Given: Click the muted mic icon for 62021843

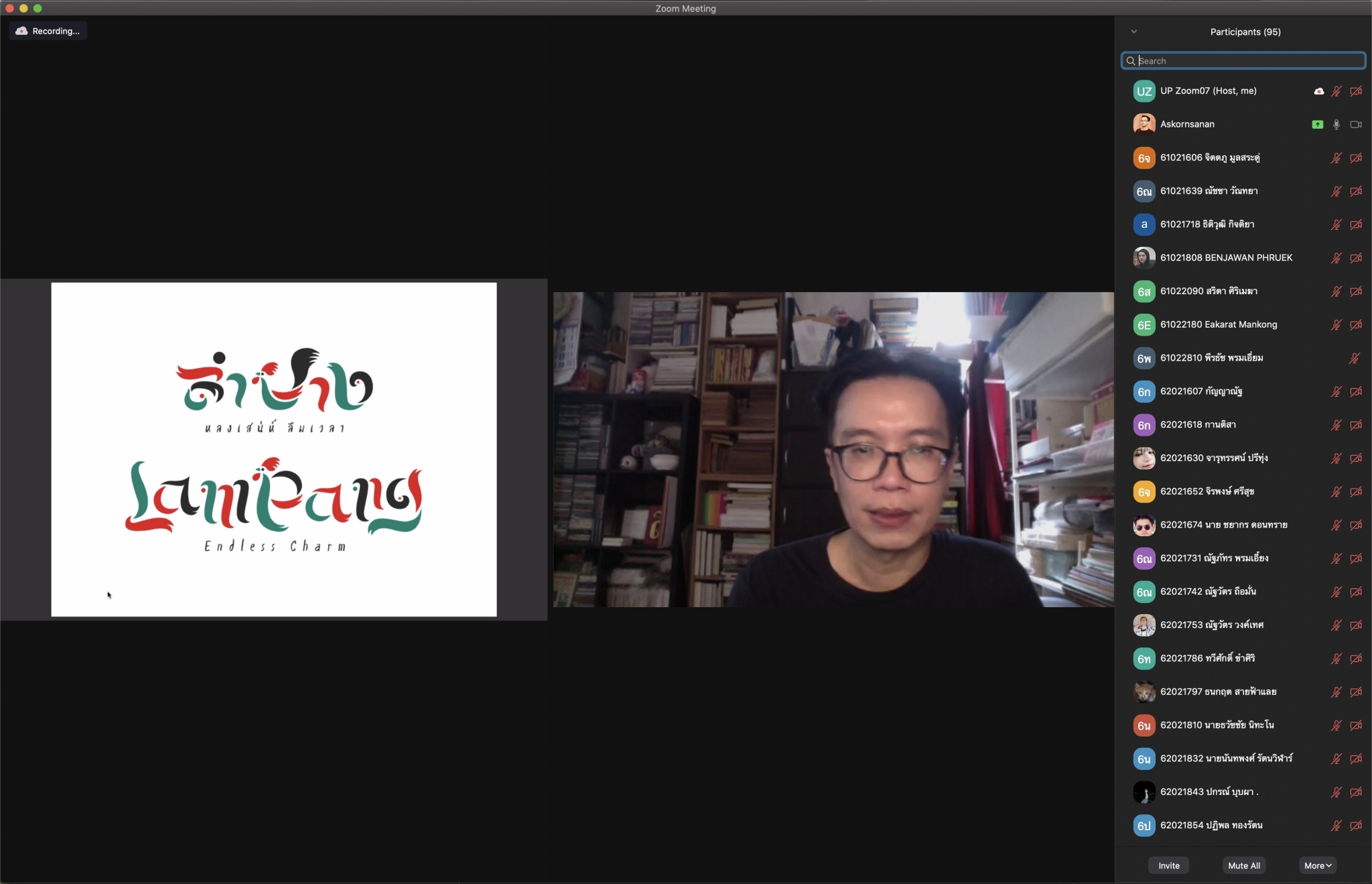Looking at the screenshot, I should (1336, 792).
